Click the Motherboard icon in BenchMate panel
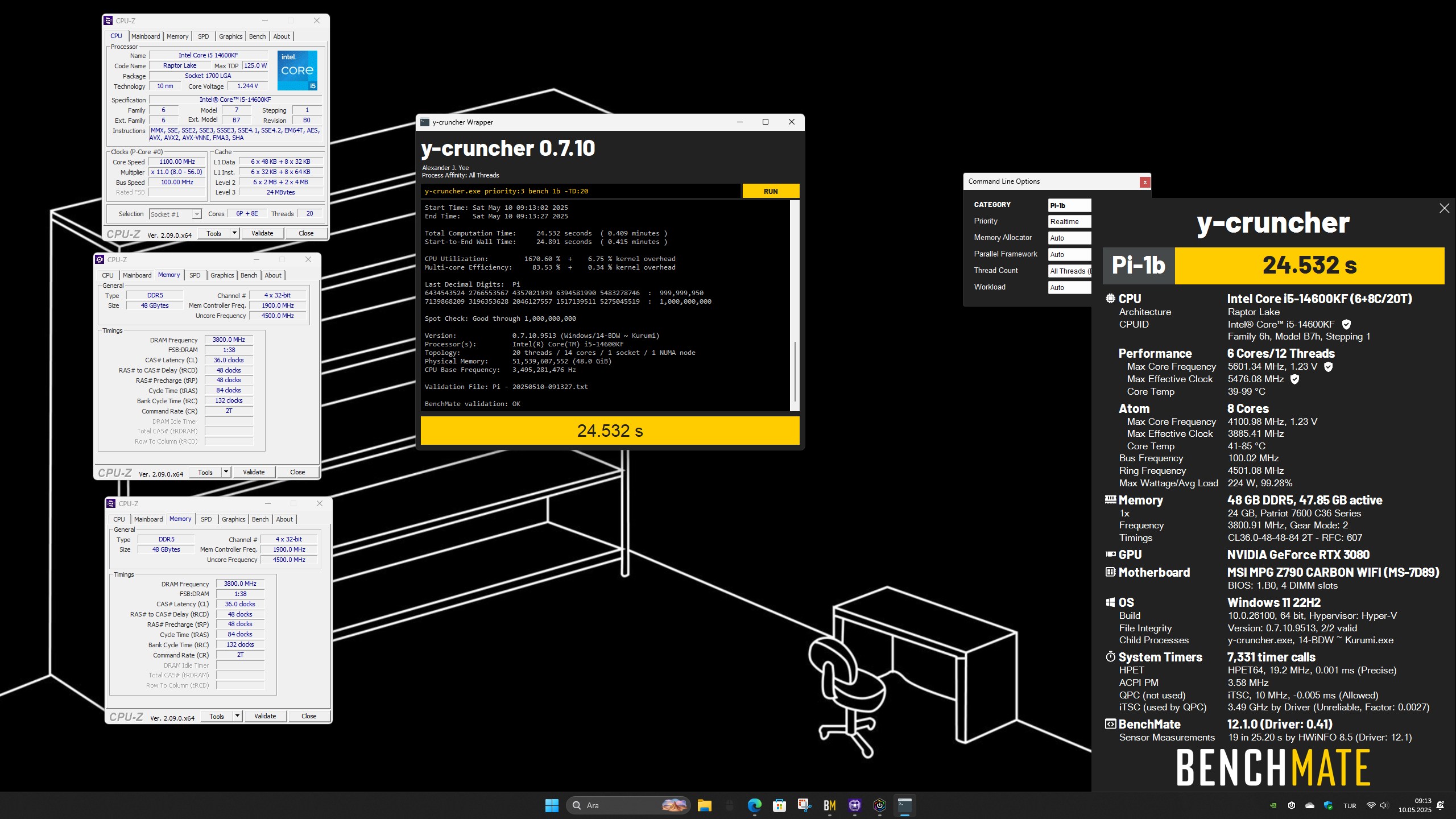The image size is (1456, 819). (1110, 572)
